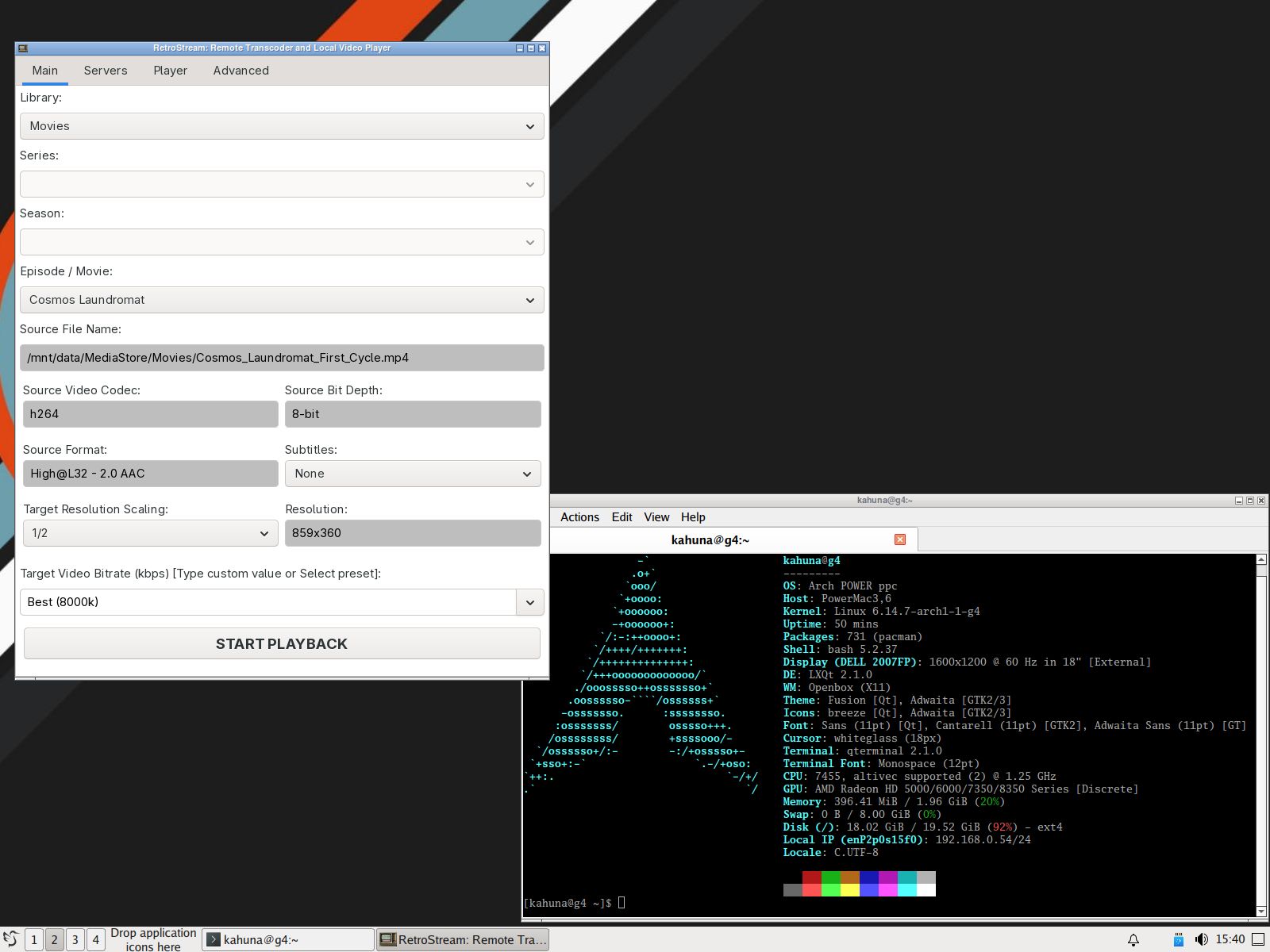Switch to the Main tab
The height and width of the screenshot is (952, 1270).
coord(44,71)
